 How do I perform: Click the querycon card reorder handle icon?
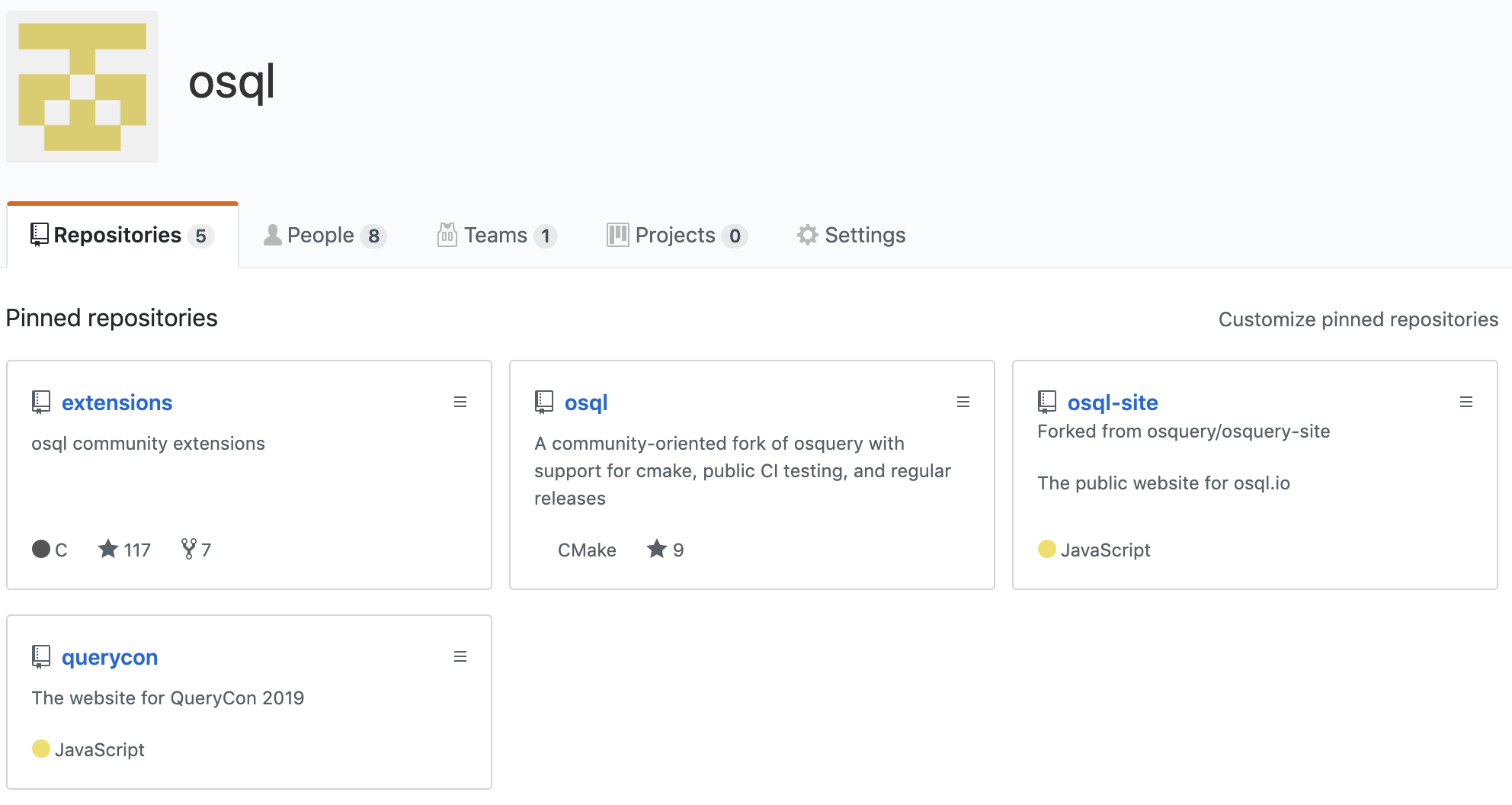click(x=460, y=656)
